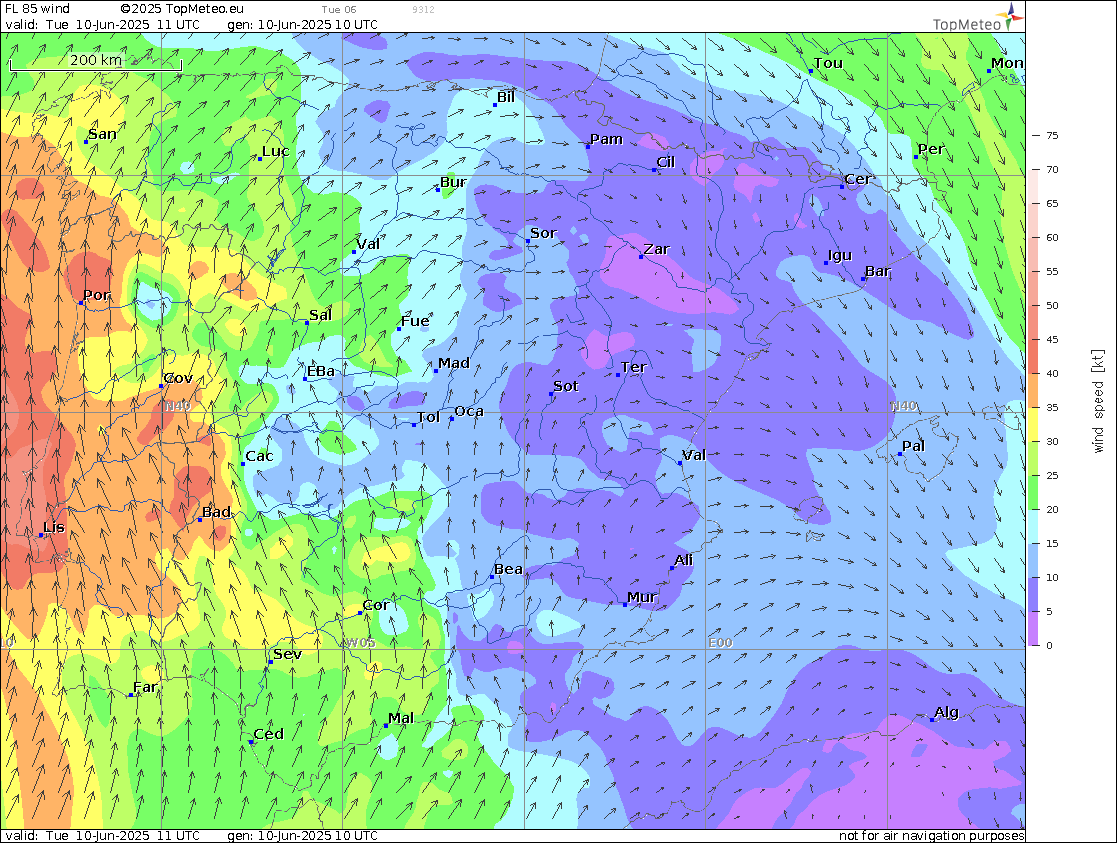Viewport: 1117px width, 843px height.
Task: Pick the red legend segment between 40 and 45
Action: (1033, 356)
